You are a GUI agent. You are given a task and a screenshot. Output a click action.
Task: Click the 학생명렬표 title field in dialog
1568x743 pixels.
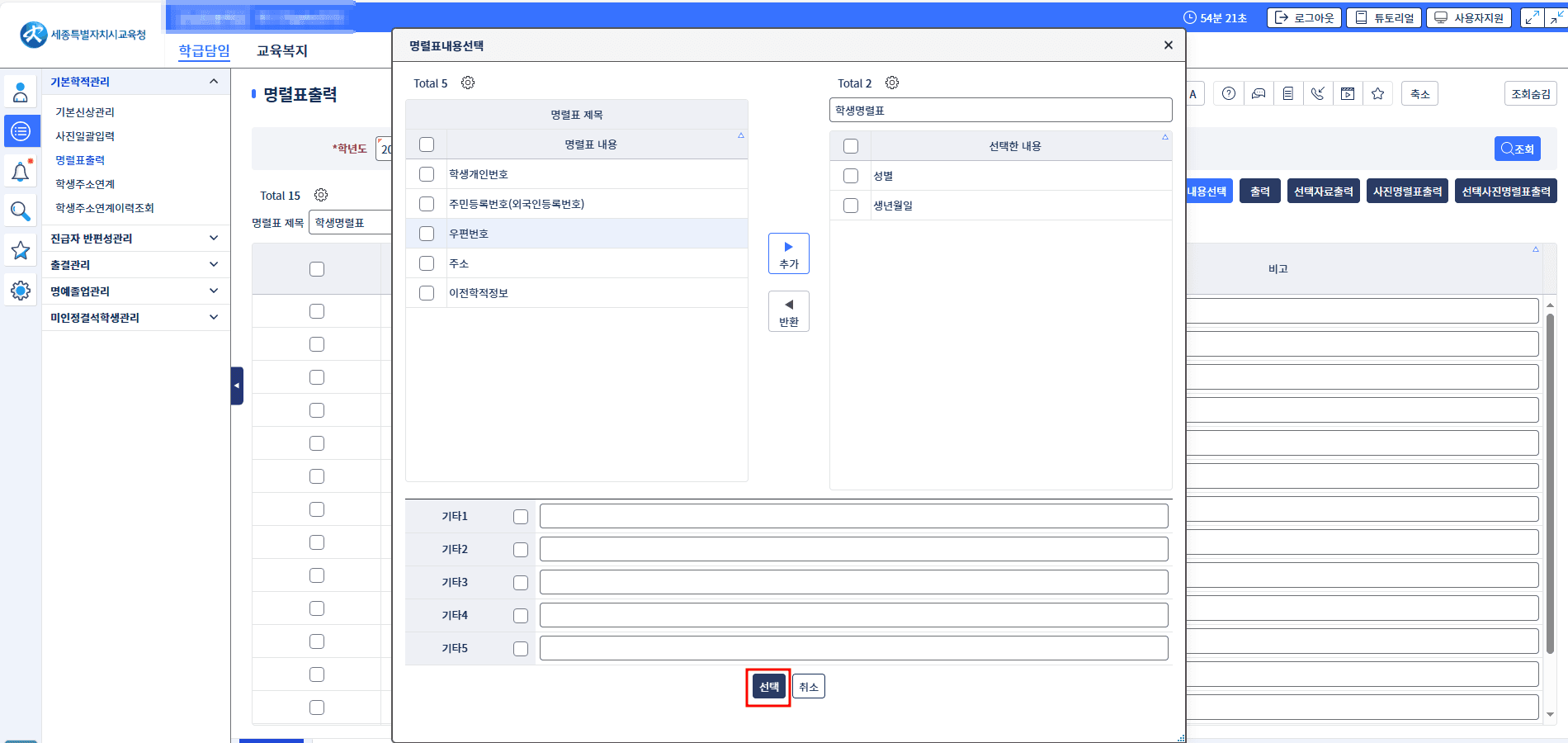[1001, 110]
